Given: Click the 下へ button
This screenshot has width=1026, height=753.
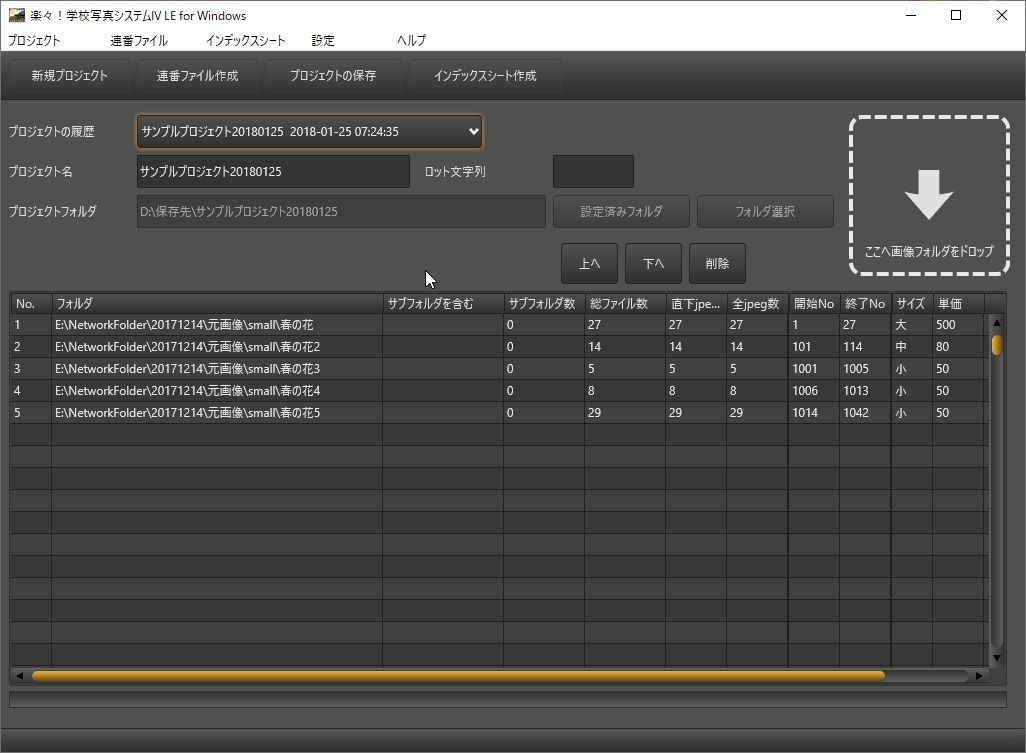Looking at the screenshot, I should (653, 264).
